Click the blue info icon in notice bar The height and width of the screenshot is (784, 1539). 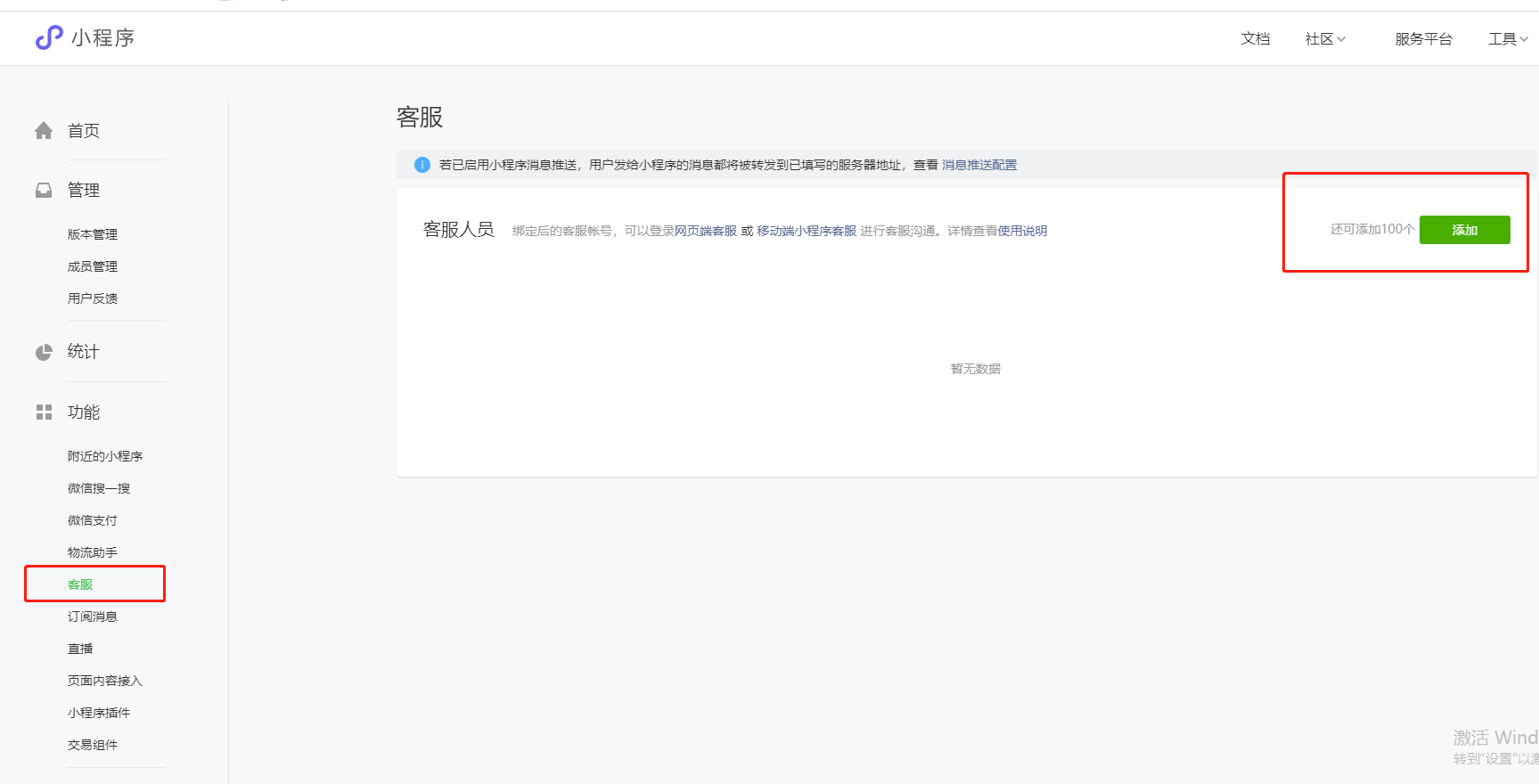pos(422,165)
